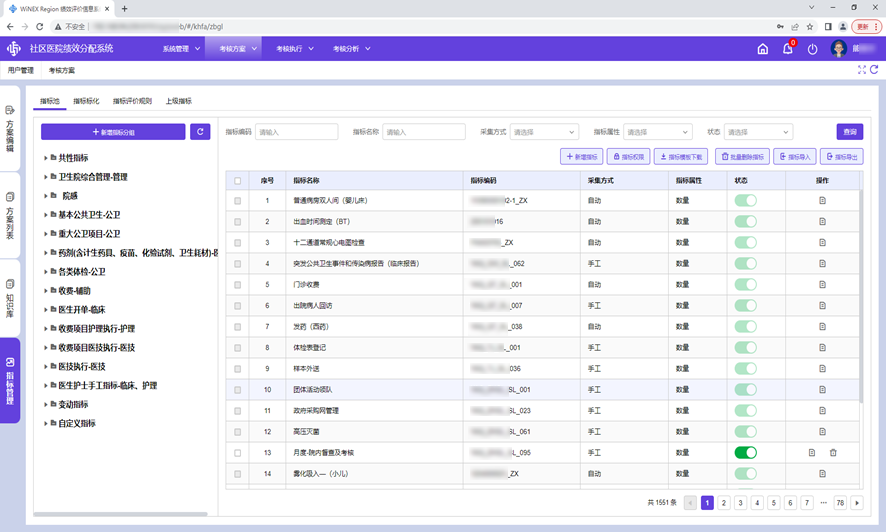Delete row 13 using trash icon
886x532 pixels.
(833, 453)
